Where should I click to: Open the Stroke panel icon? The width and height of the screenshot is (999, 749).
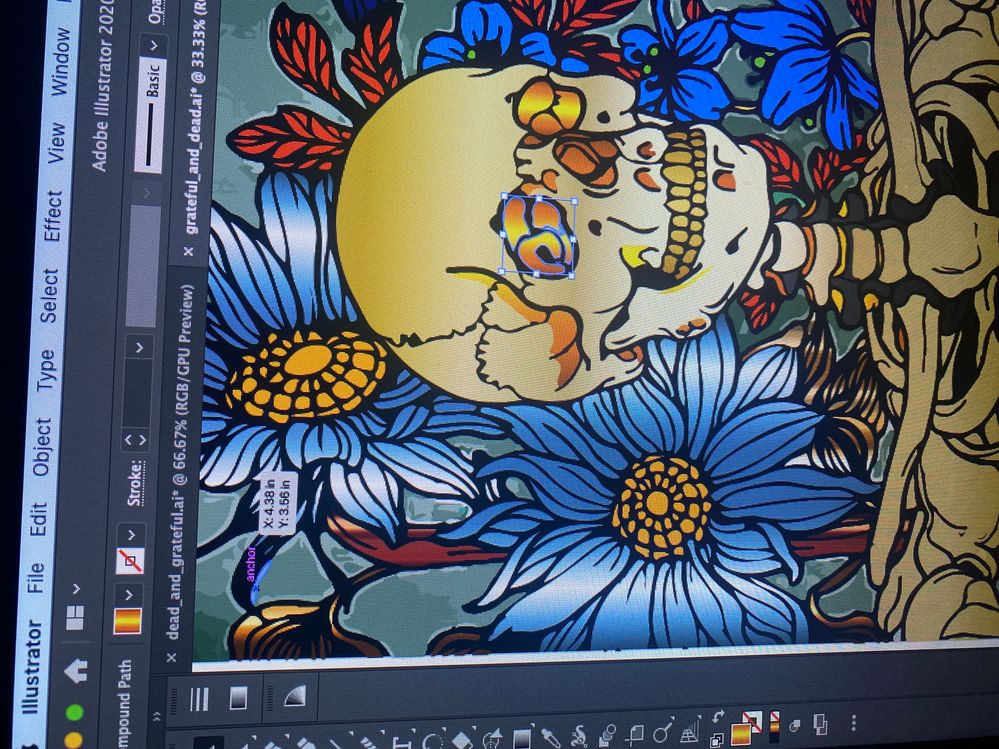click(199, 699)
